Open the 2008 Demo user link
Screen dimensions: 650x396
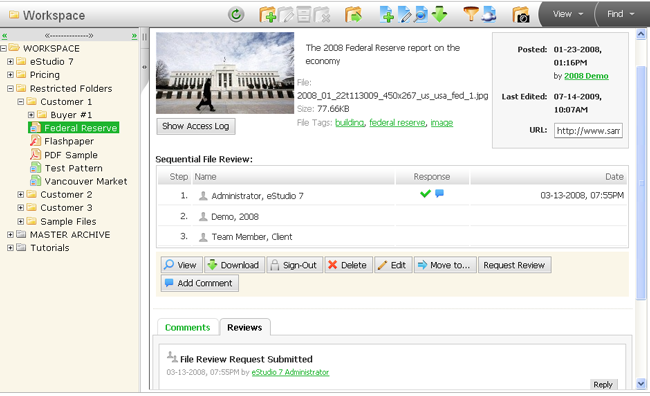pos(586,76)
